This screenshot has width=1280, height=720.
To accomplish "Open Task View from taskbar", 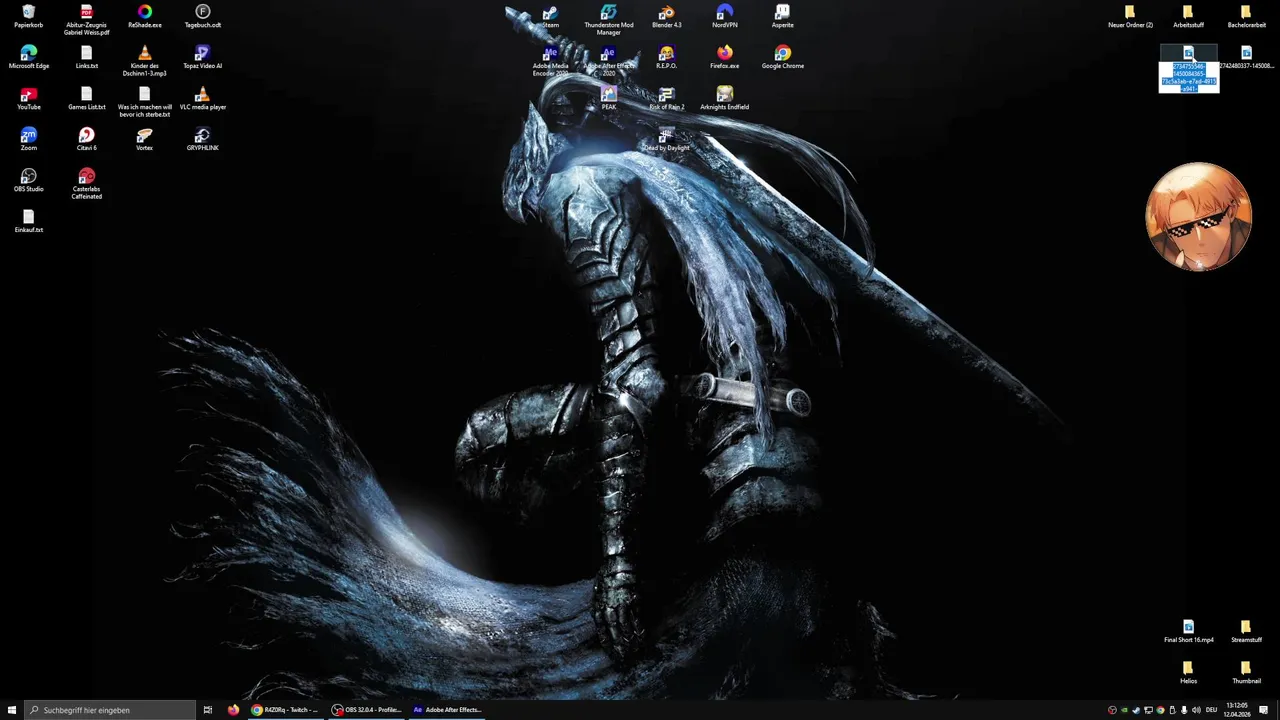I will click(208, 710).
